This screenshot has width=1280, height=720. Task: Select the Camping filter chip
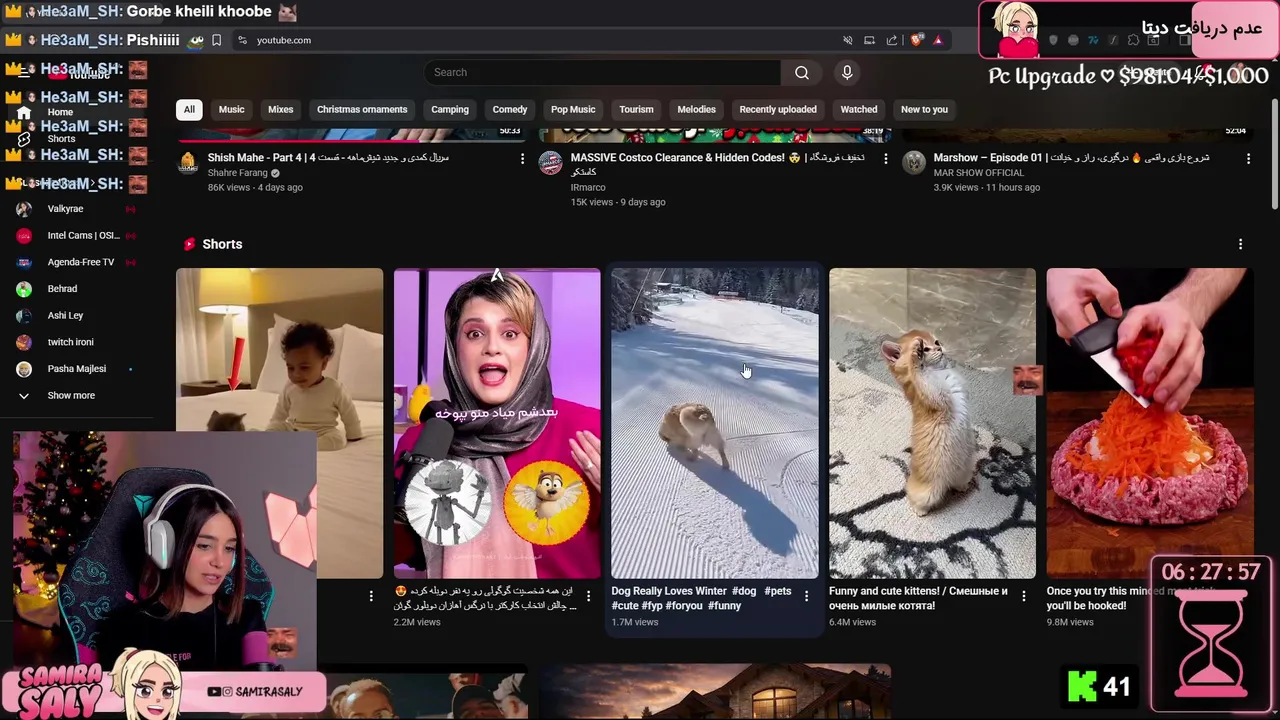(450, 109)
